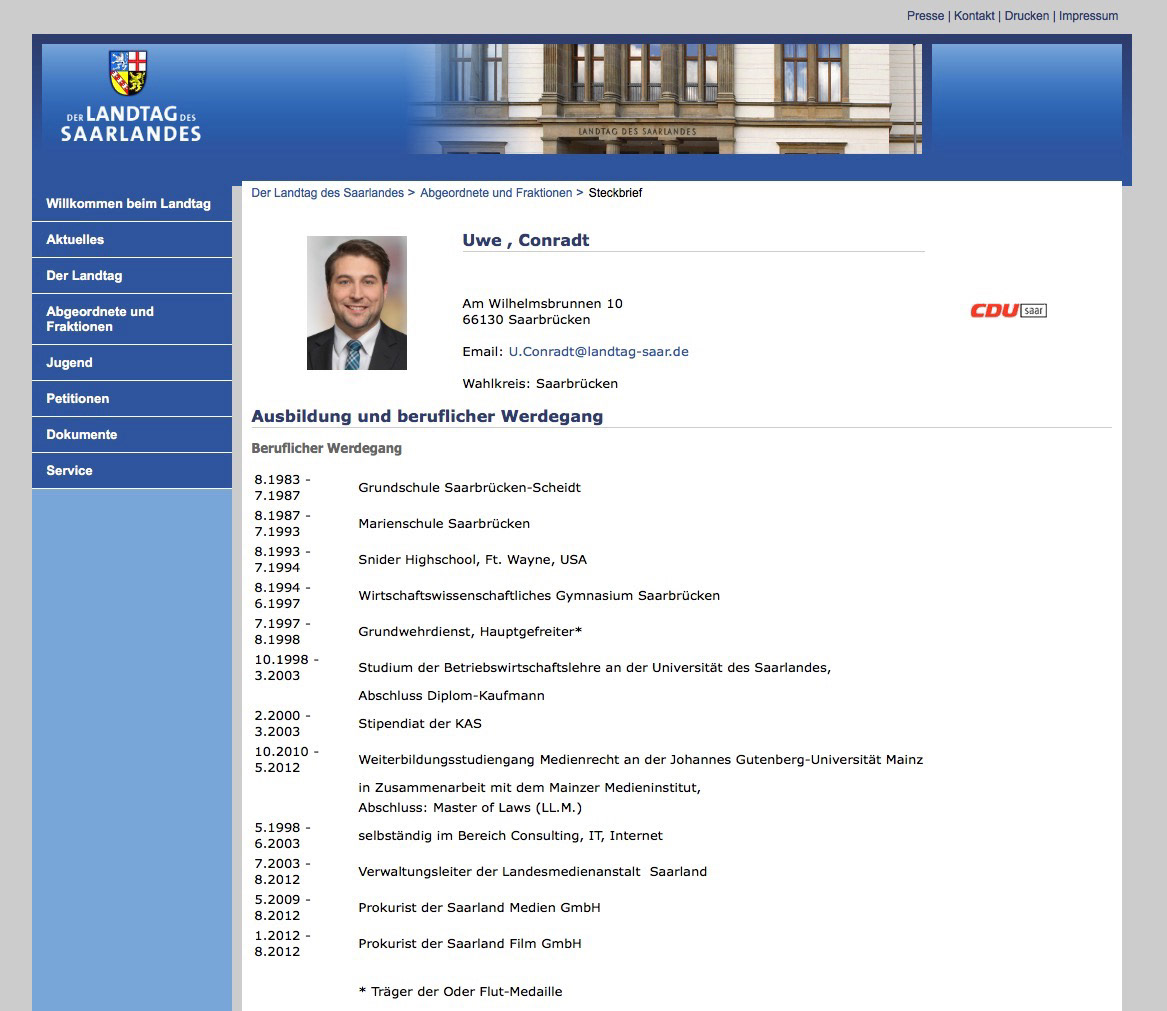Open the Kontakt link
Viewport: 1167px width, 1011px height.
[x=974, y=16]
